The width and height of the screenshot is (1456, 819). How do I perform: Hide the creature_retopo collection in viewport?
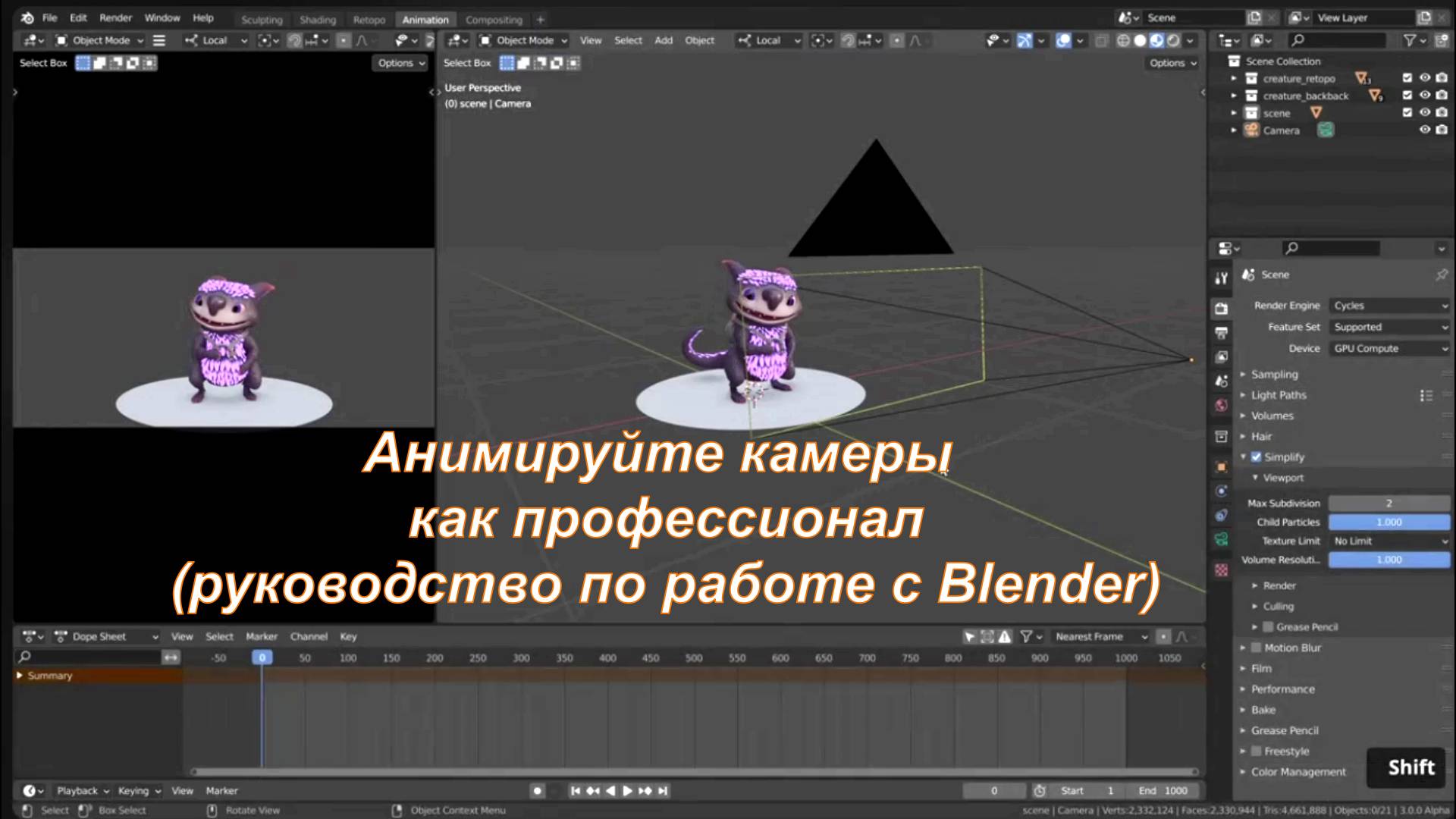pos(1425,78)
